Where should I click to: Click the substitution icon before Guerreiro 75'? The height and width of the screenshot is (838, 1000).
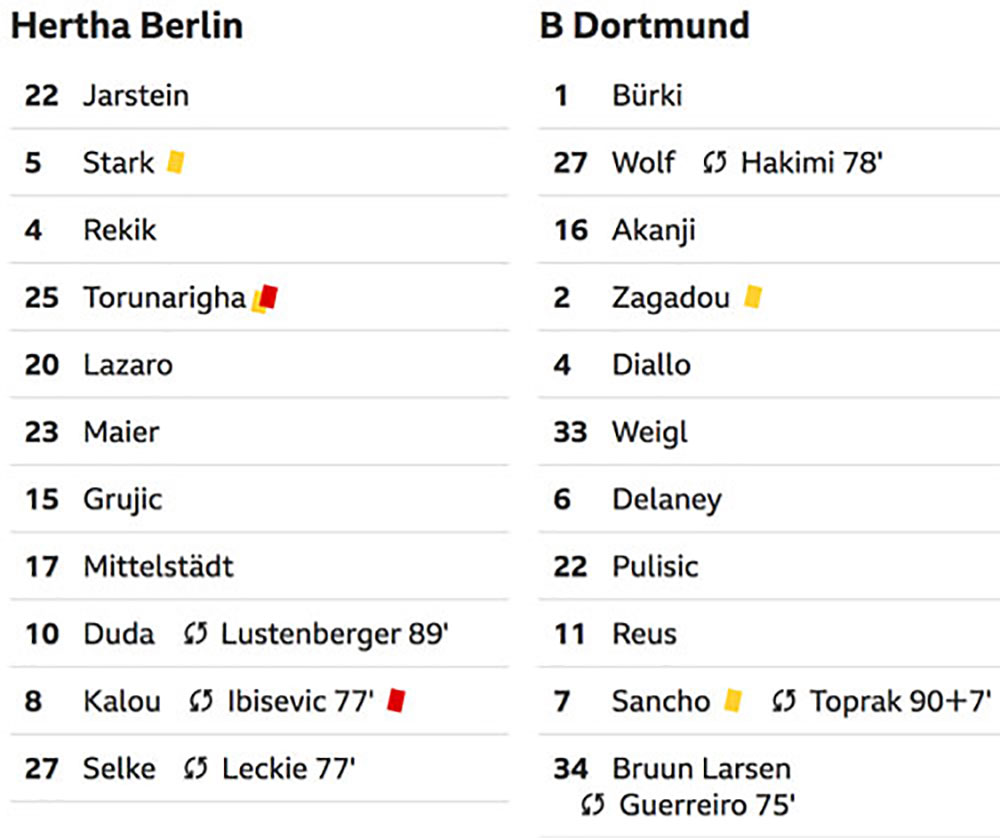pyautogui.click(x=592, y=805)
